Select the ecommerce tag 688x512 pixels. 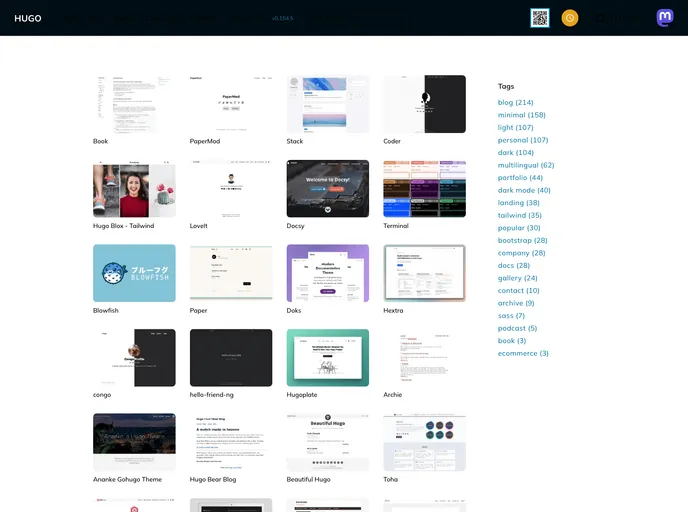pyautogui.click(x=523, y=353)
